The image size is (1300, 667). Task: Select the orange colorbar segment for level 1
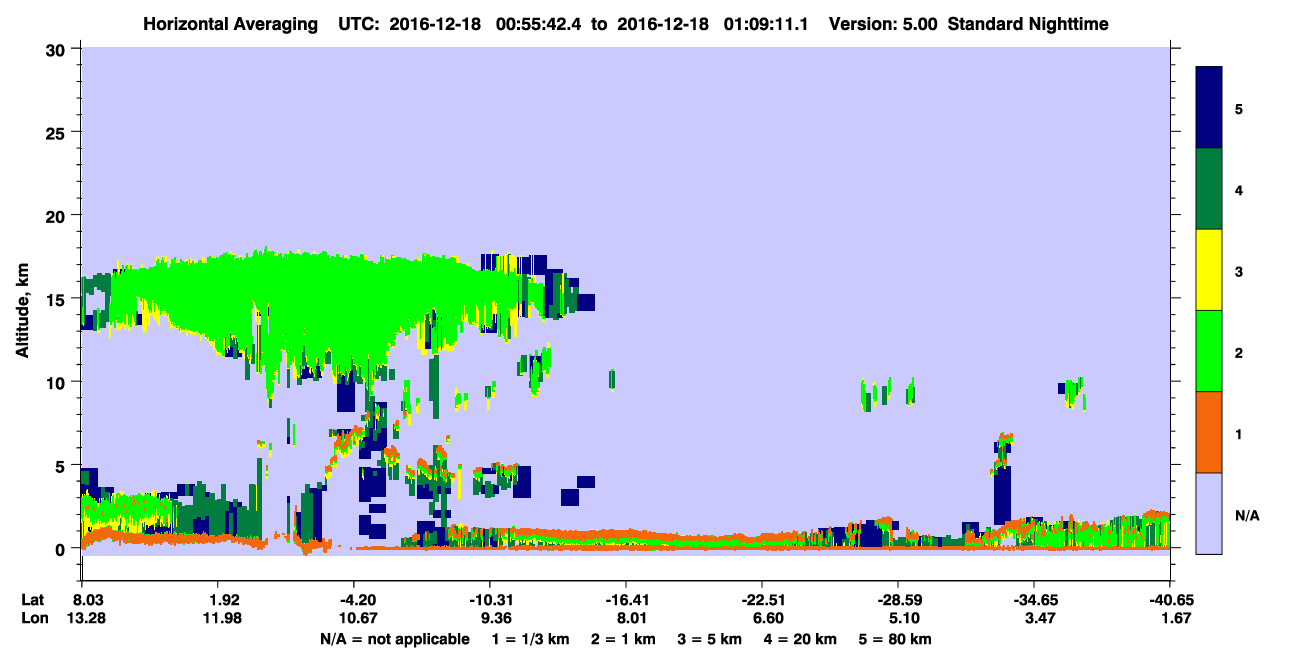point(1209,431)
